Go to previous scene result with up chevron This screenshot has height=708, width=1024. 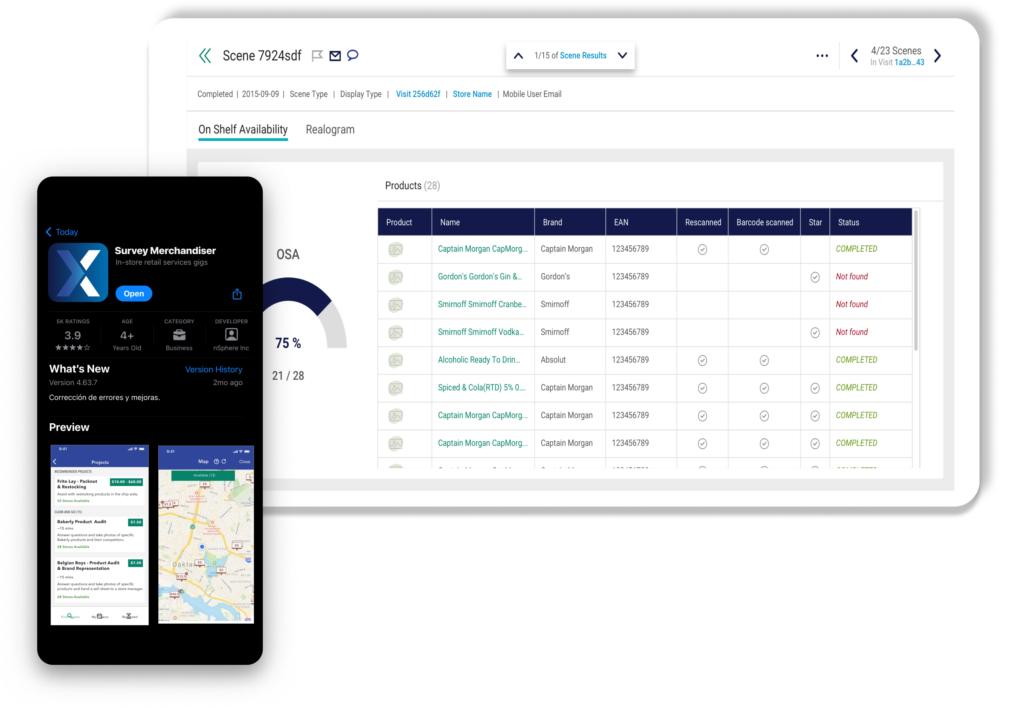click(518, 56)
